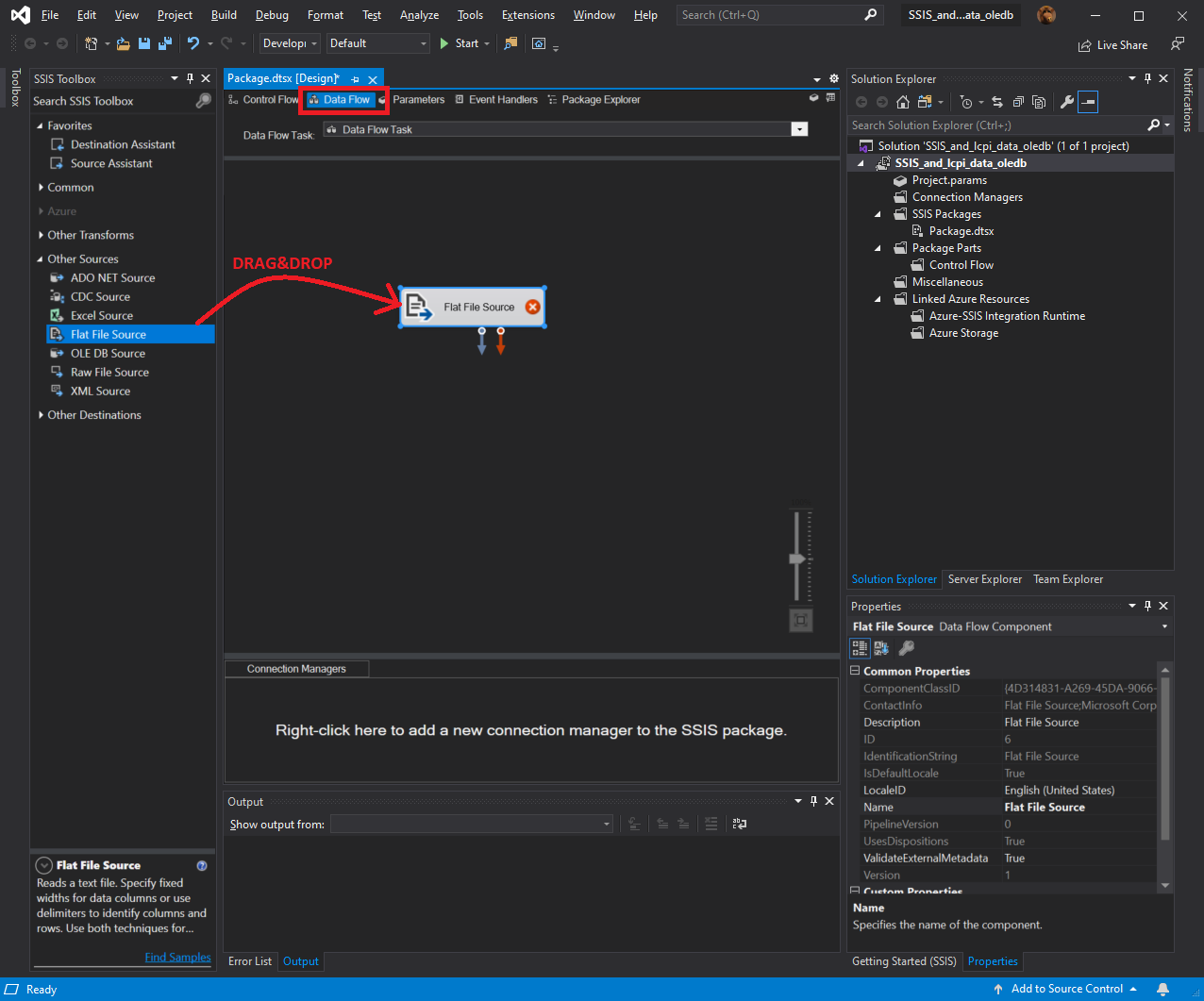Open the Extensions menu

[x=528, y=15]
